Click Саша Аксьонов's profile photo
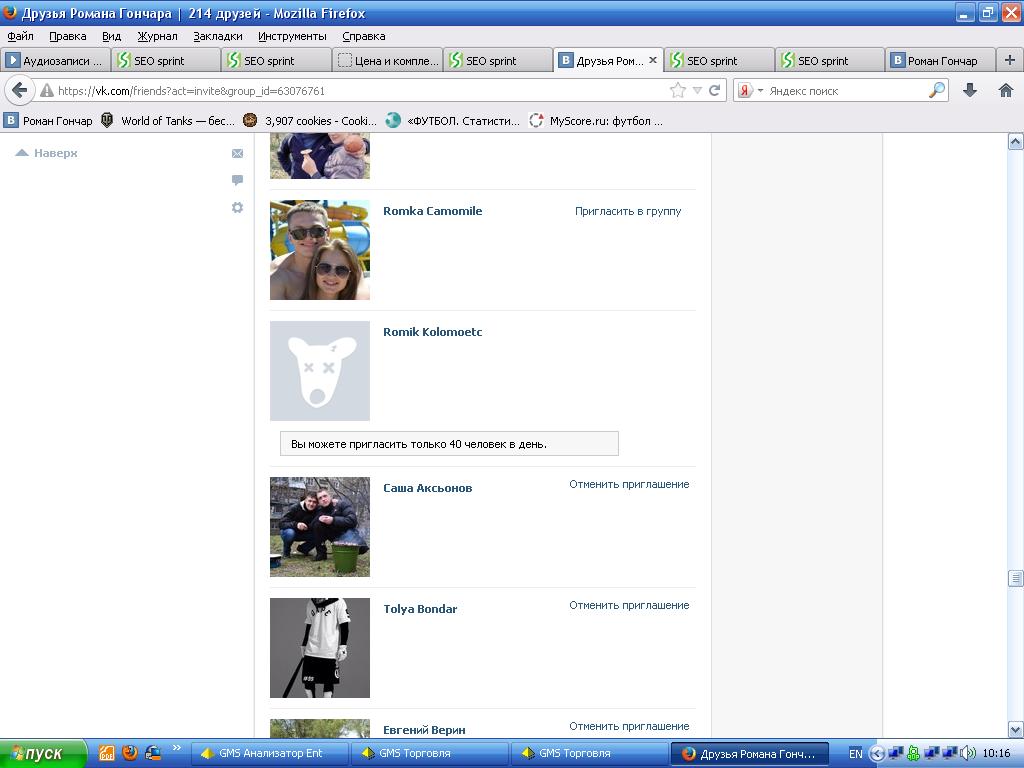Image resolution: width=1024 pixels, height=768 pixels. point(320,527)
